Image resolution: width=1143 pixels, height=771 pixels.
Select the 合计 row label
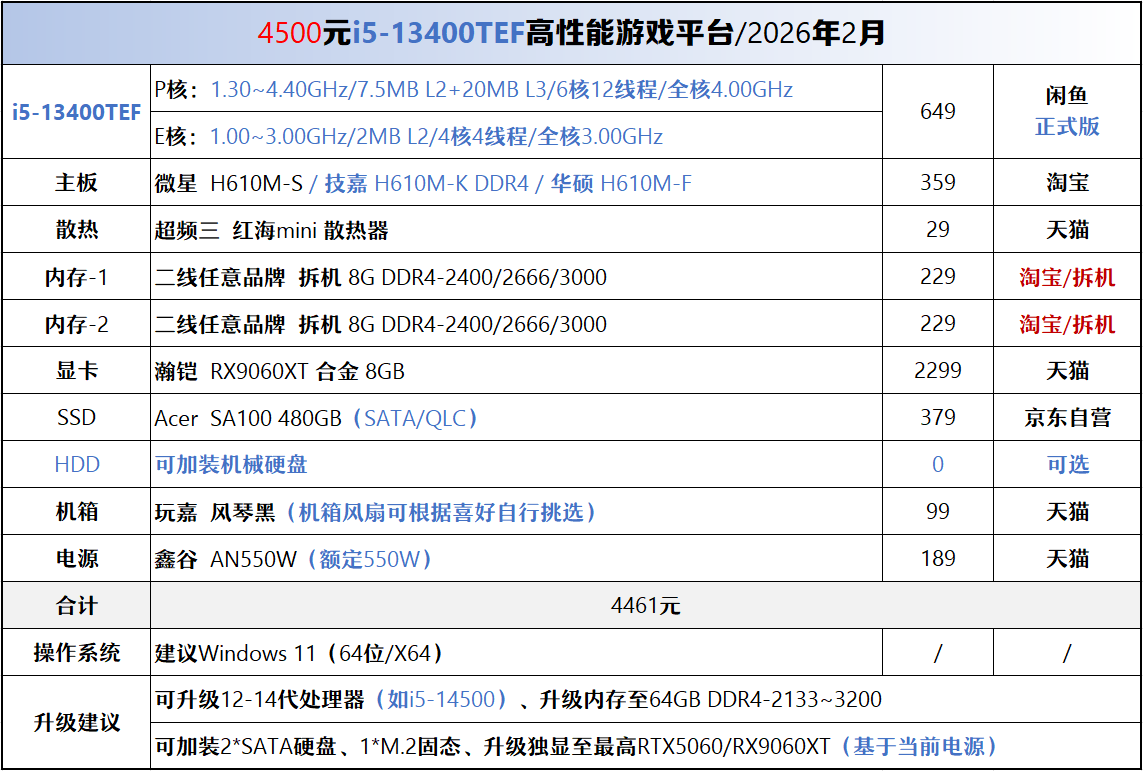click(77, 605)
